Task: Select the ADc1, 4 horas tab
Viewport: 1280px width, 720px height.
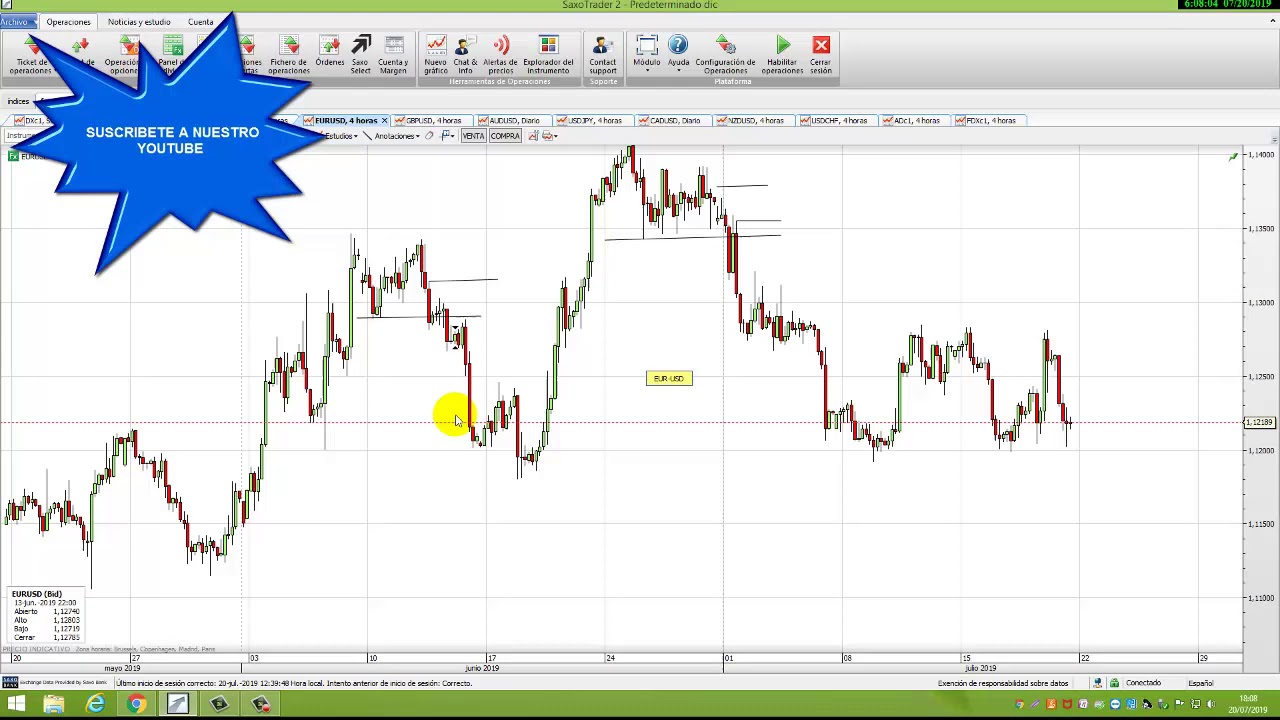Action: coord(916,120)
